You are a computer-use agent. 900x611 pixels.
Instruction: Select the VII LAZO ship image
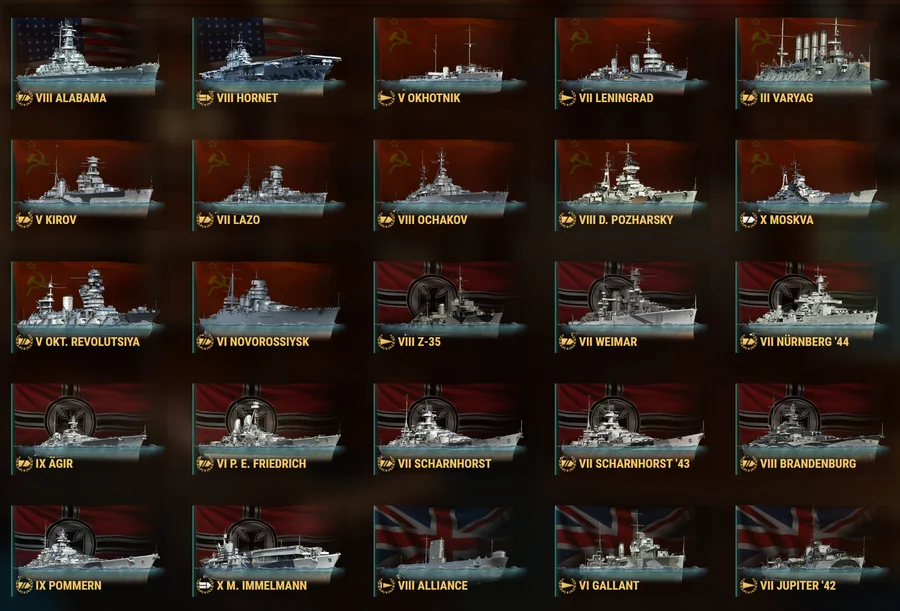[x=268, y=185]
